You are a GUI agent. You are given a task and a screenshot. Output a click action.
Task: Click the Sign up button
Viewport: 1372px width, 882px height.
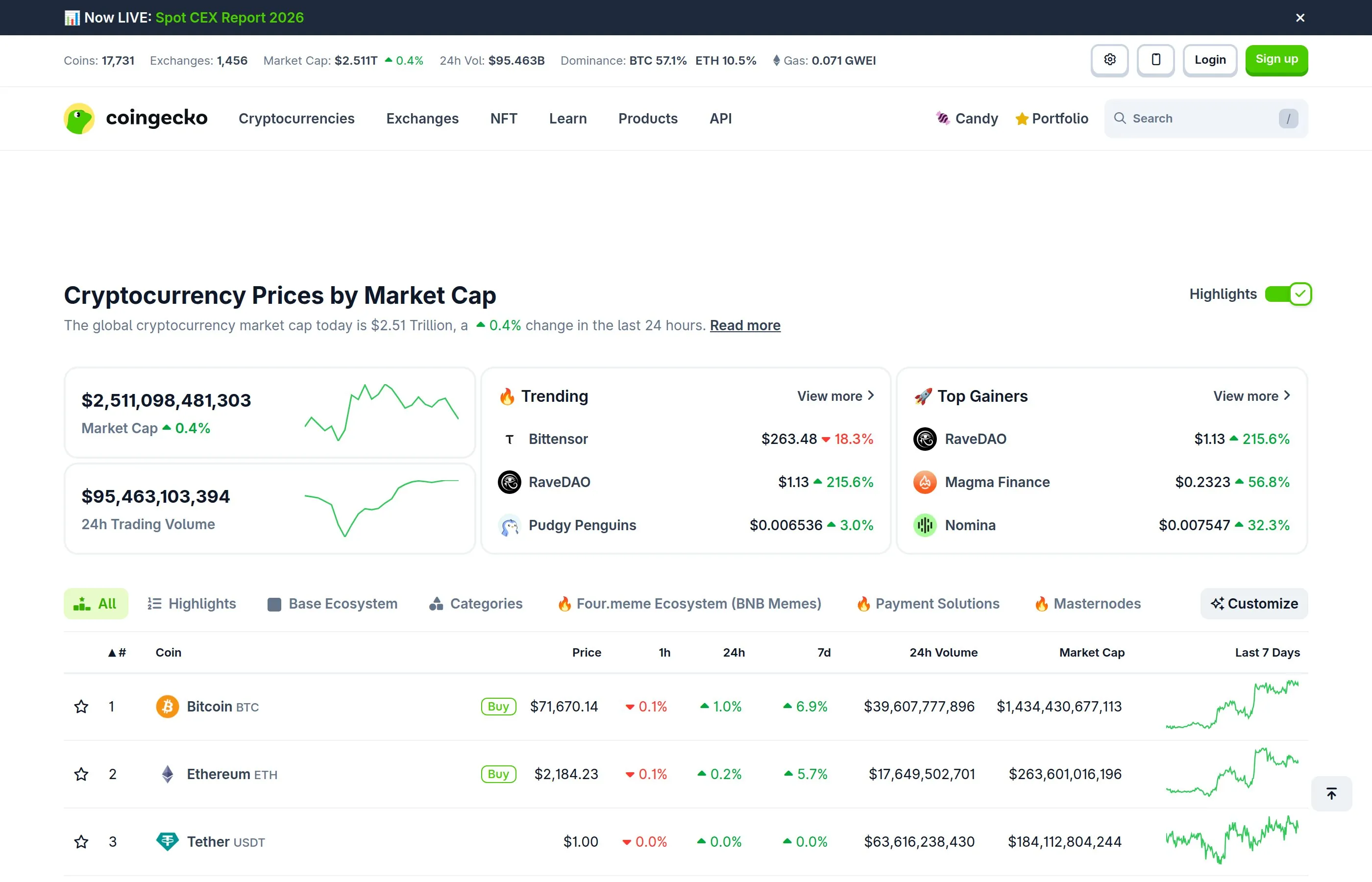1276,60
